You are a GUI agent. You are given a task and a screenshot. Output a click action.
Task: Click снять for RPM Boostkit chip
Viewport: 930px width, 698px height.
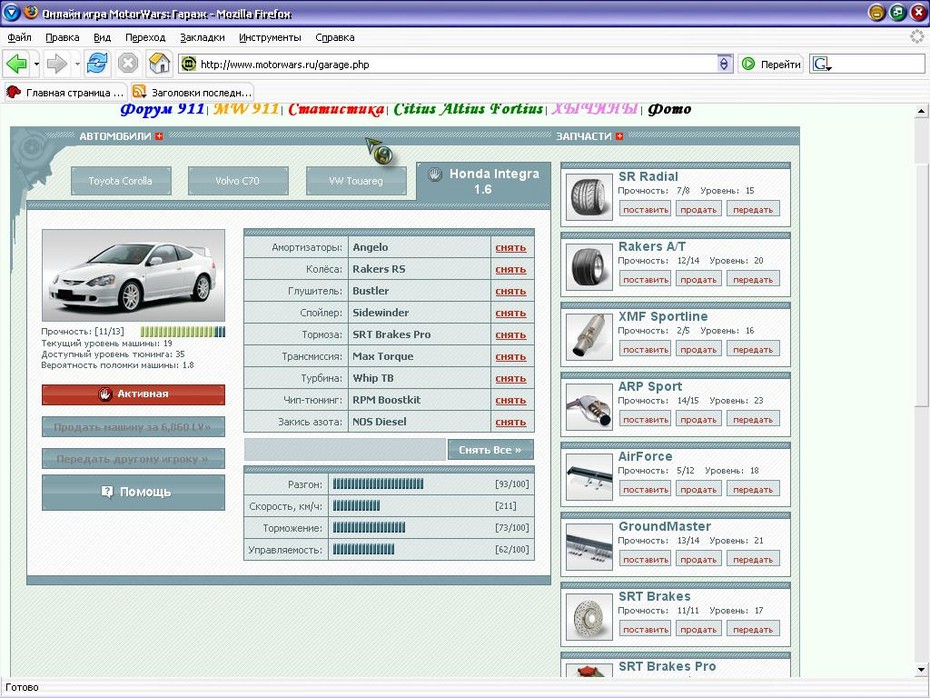click(x=511, y=401)
